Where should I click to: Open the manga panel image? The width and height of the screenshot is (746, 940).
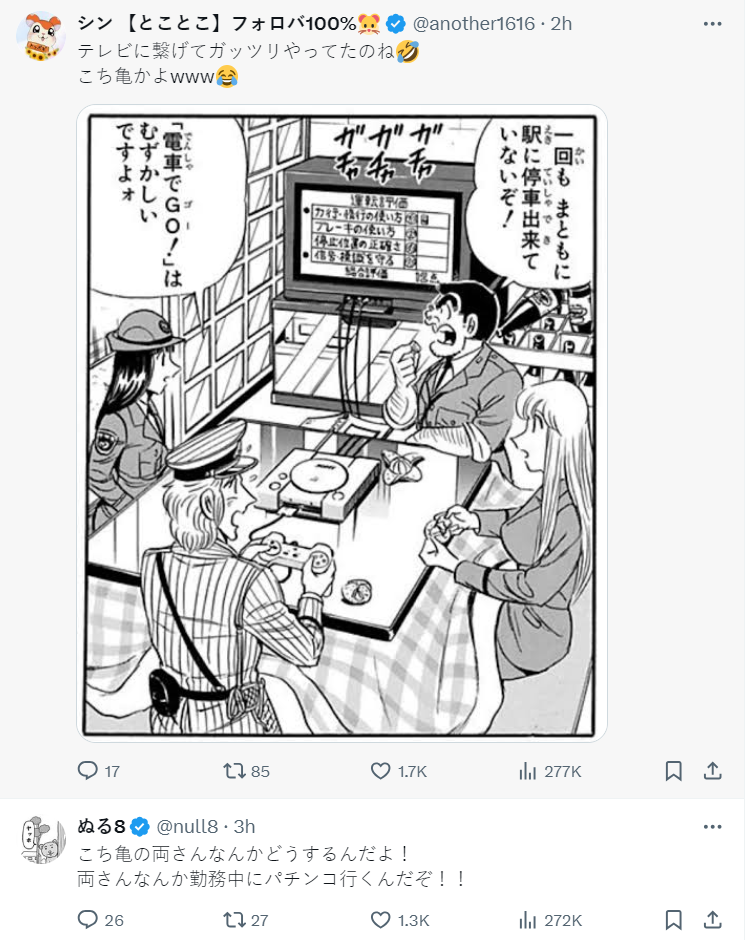(342, 423)
